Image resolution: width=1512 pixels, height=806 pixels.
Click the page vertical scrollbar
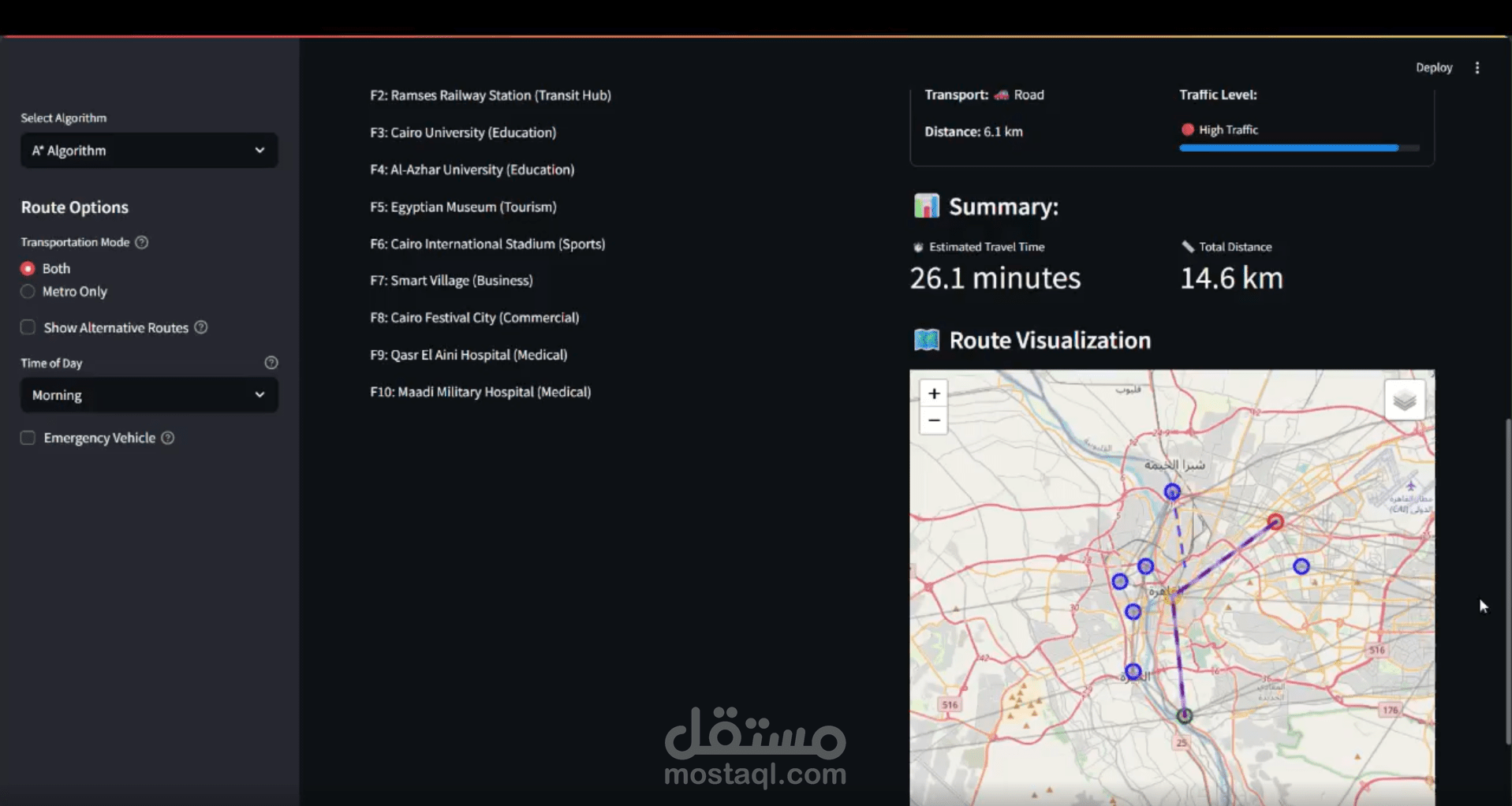tap(1508, 582)
